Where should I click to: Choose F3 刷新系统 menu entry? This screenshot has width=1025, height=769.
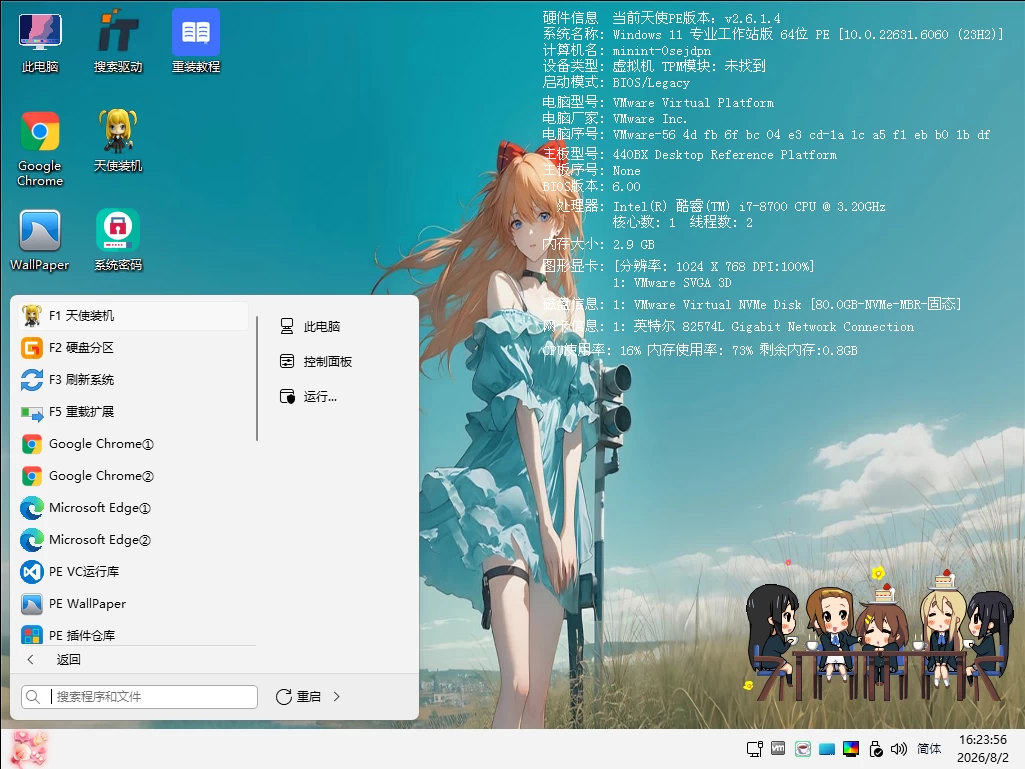coord(133,380)
